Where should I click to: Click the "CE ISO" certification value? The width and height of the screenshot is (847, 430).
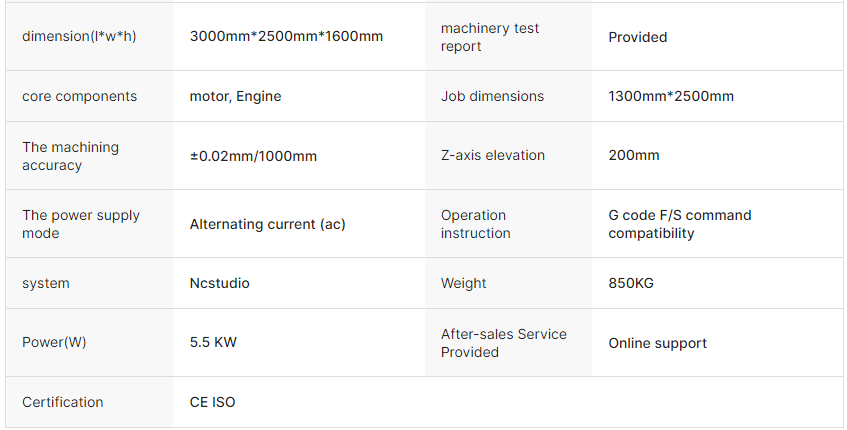click(212, 402)
